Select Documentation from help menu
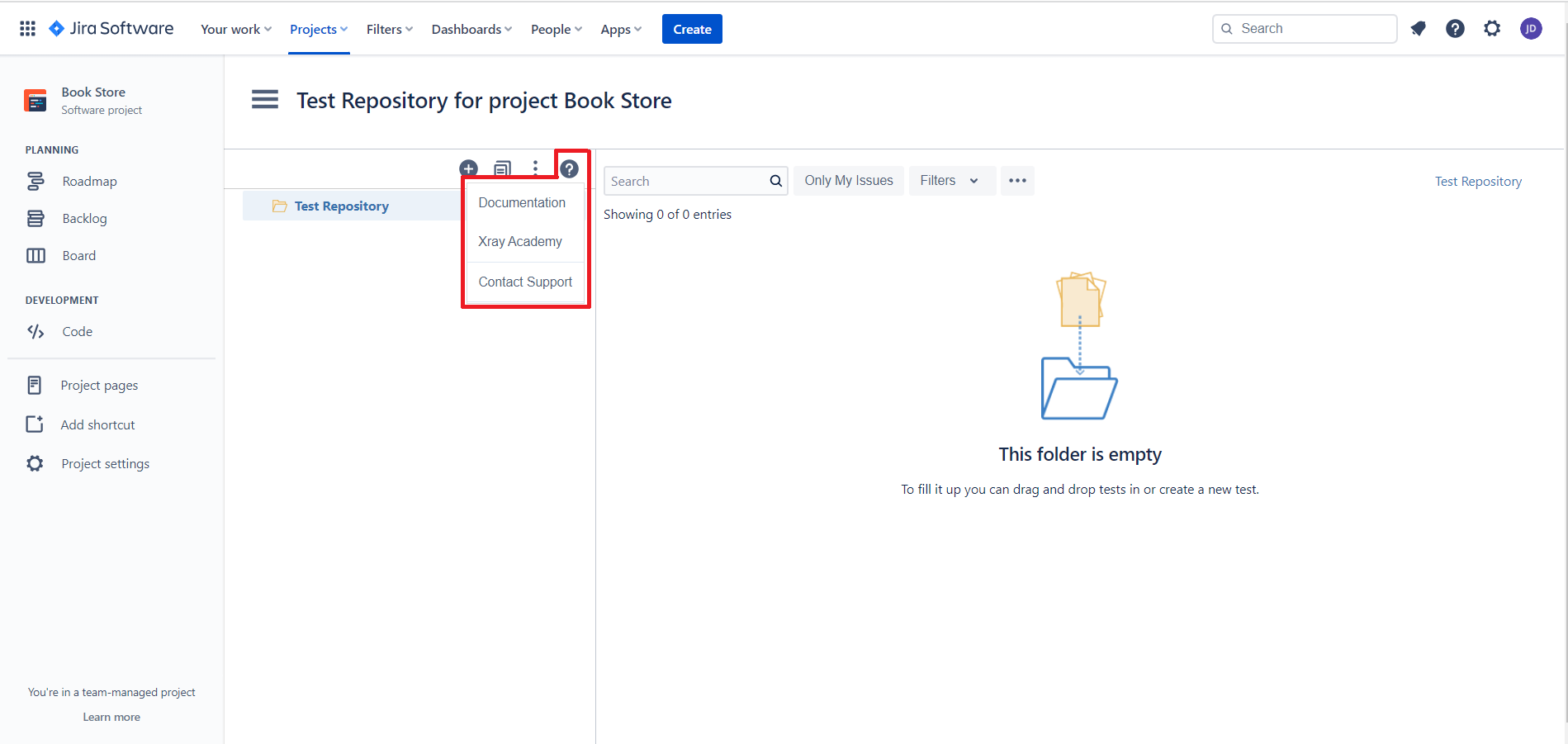 pyautogui.click(x=522, y=202)
